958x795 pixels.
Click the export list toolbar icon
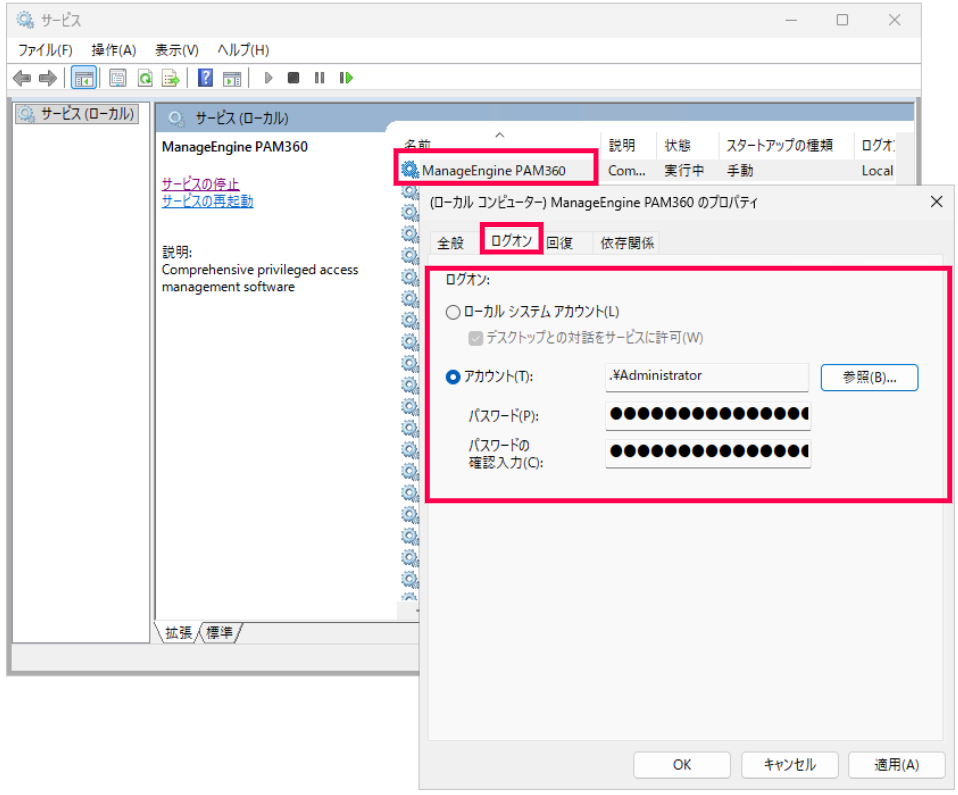170,78
